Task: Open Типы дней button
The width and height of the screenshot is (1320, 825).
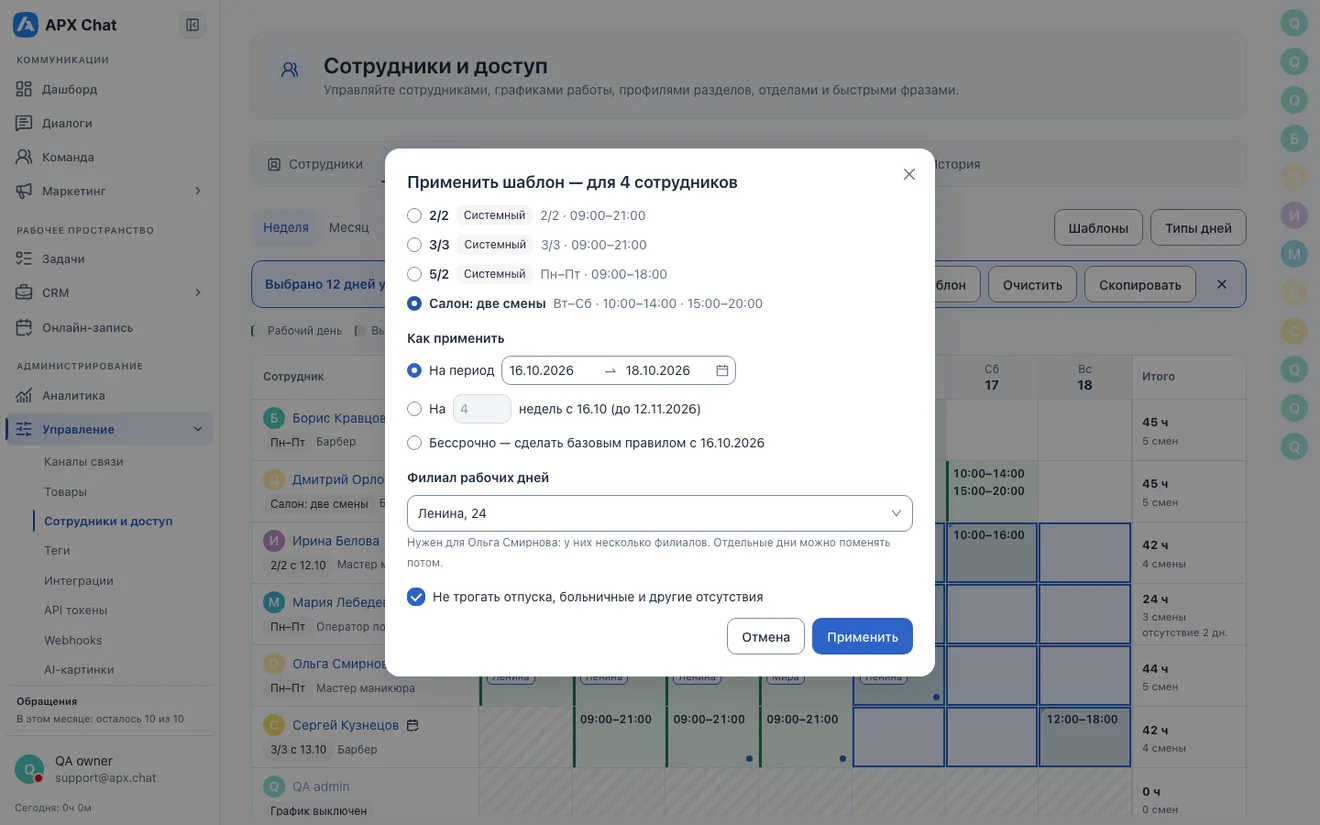Action: [1198, 227]
